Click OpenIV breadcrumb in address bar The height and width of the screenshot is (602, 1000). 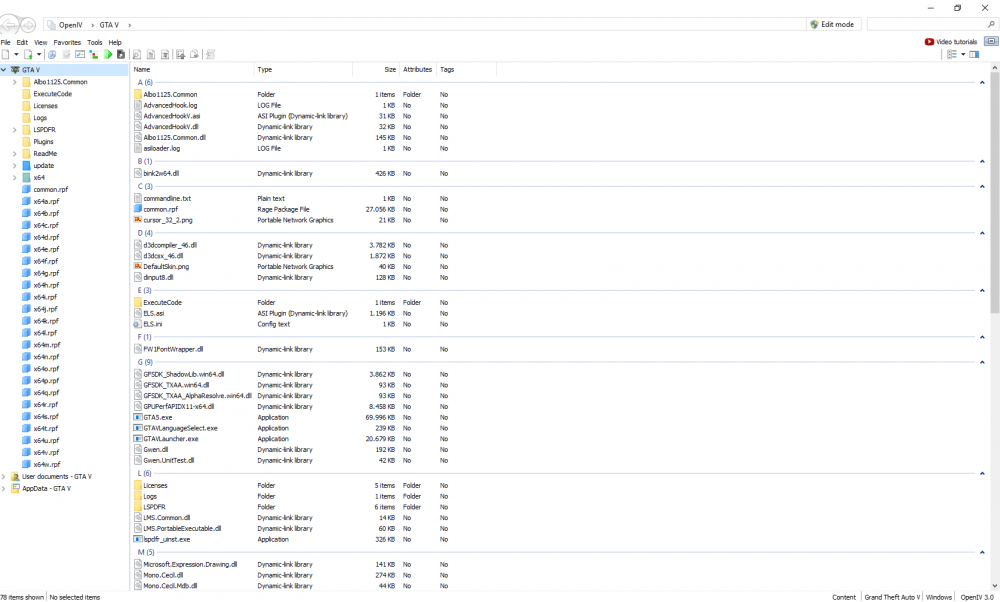(71, 25)
